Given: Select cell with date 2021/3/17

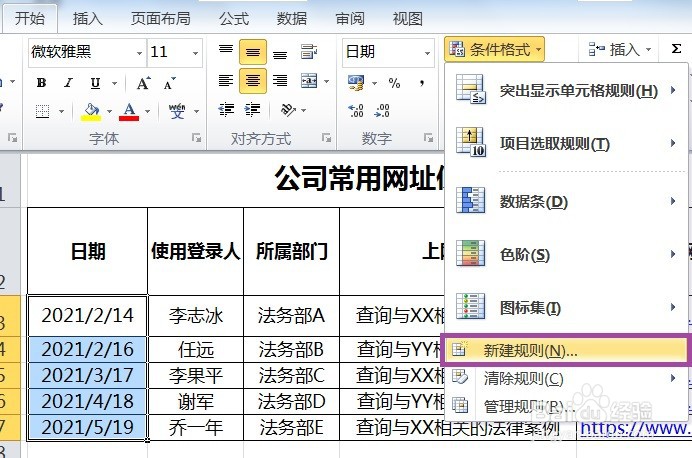Looking at the screenshot, I should (x=87, y=375).
